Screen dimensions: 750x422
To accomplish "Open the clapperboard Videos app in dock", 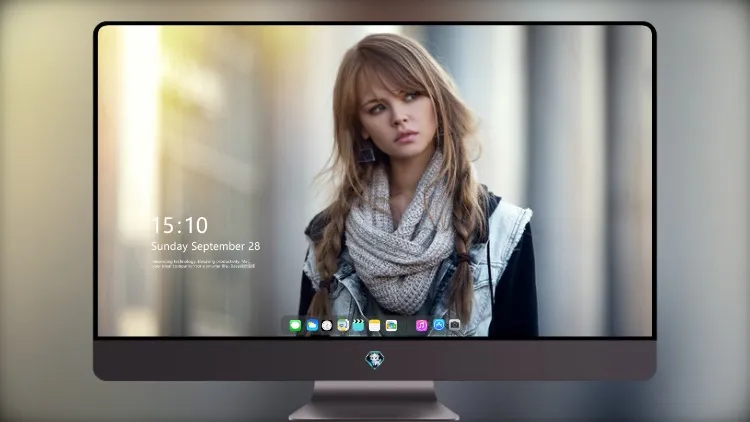I will click(x=358, y=325).
